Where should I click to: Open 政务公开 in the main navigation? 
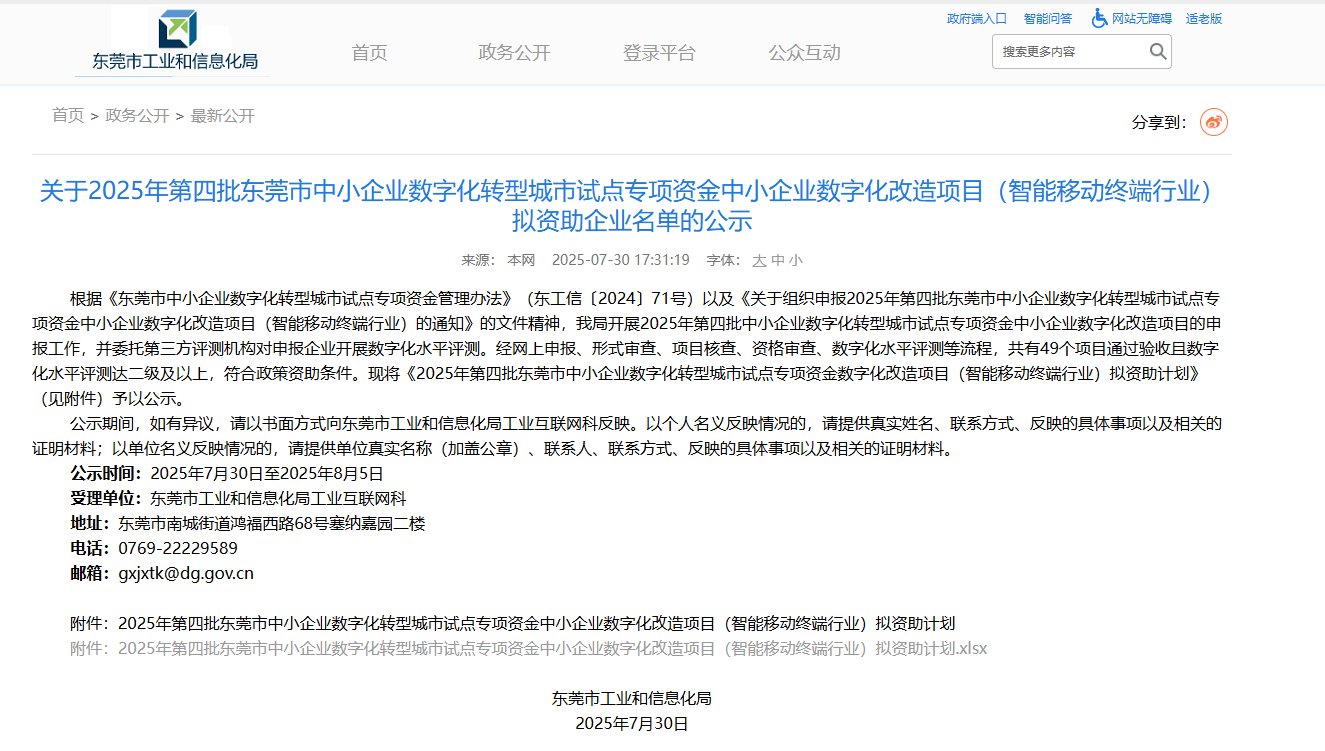click(x=514, y=53)
